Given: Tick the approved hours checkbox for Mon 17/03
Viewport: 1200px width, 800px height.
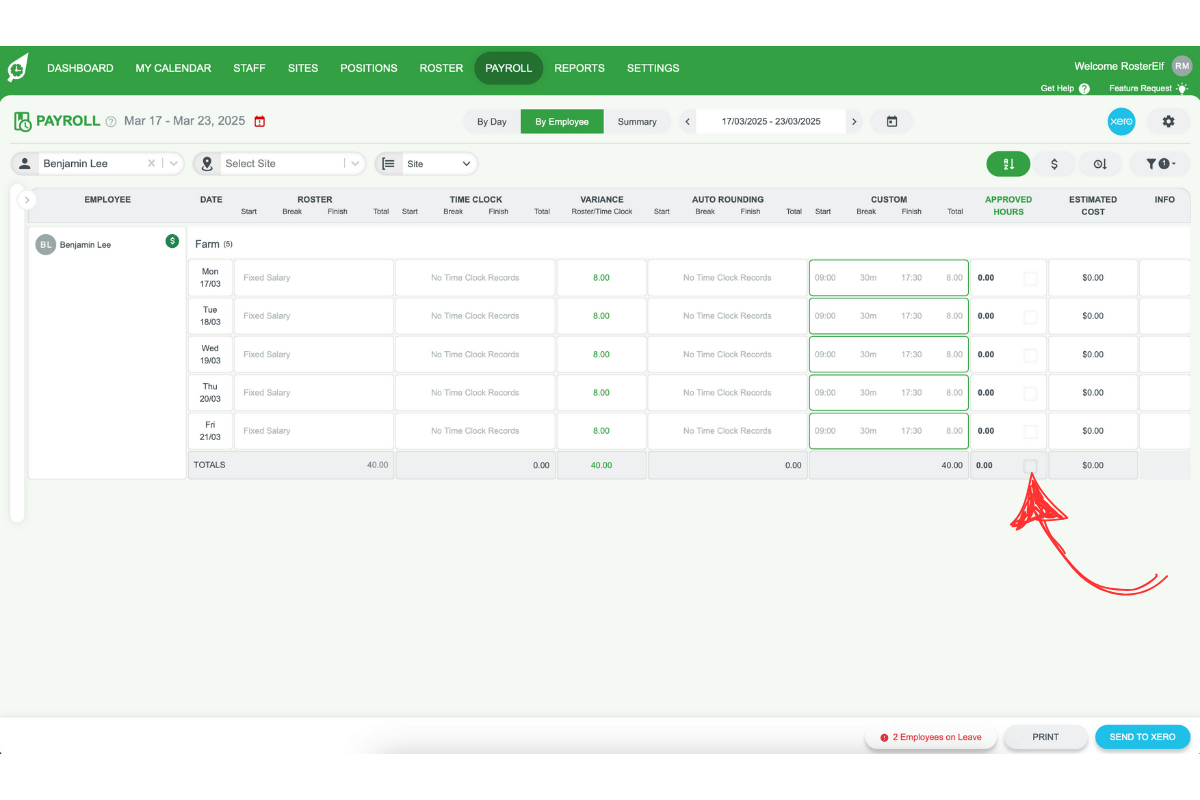Looking at the screenshot, I should click(1031, 277).
